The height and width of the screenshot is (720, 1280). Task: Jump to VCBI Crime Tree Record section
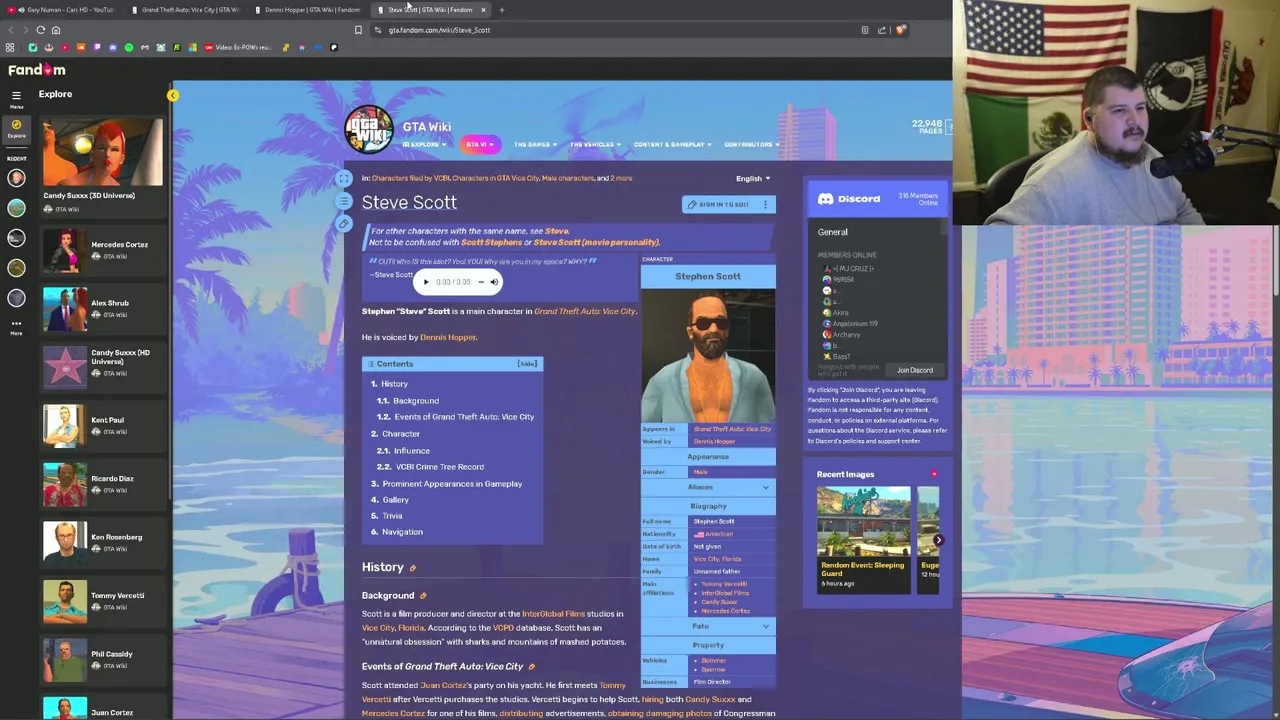coord(439,467)
